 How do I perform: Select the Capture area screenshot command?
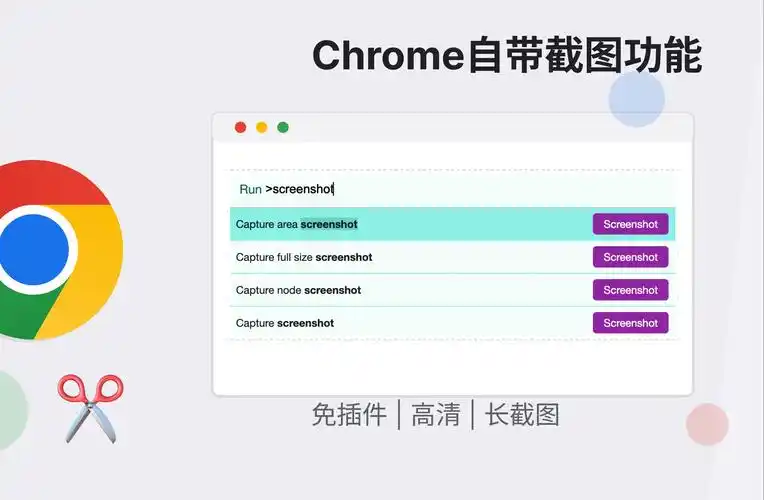coord(297,224)
